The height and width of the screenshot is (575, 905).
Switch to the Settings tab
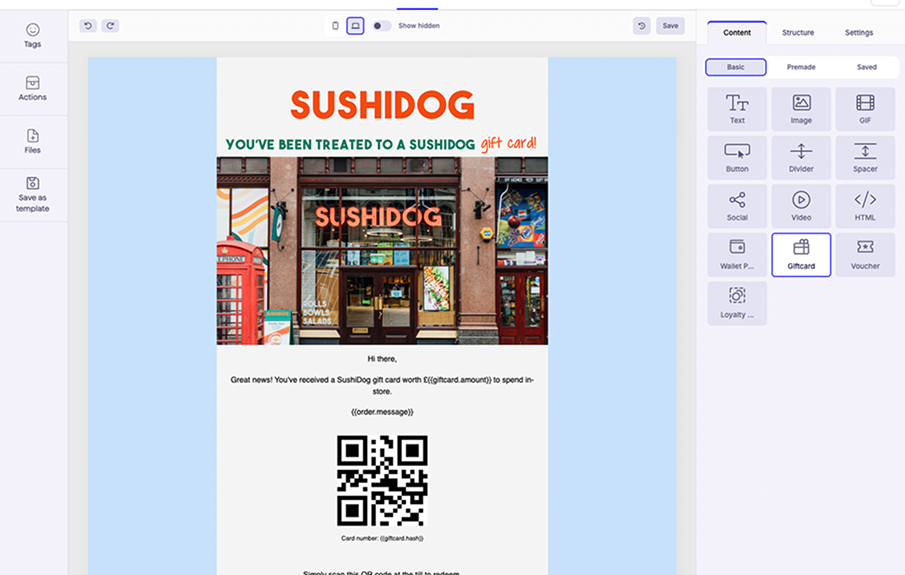858,33
